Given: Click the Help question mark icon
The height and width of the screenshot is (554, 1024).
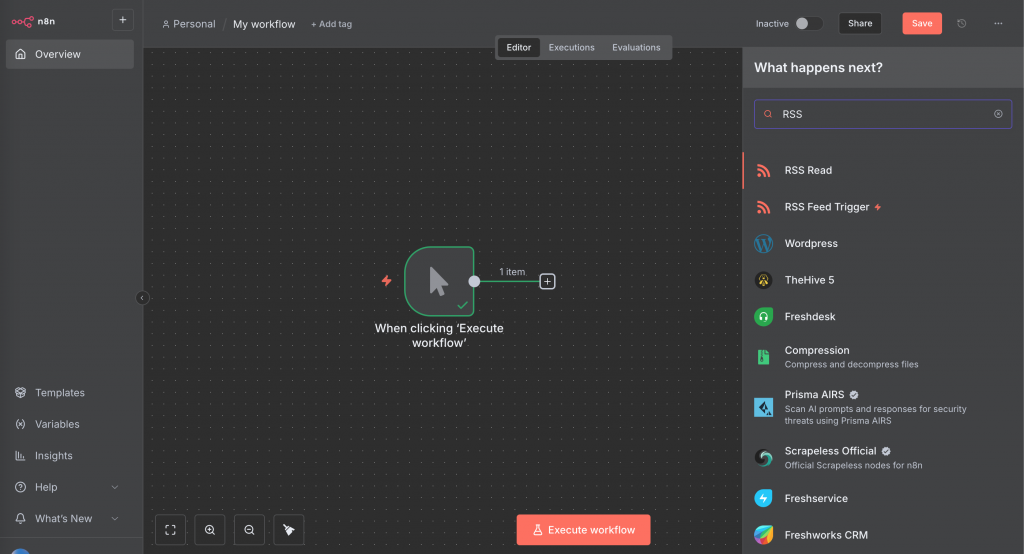Looking at the screenshot, I should point(20,487).
